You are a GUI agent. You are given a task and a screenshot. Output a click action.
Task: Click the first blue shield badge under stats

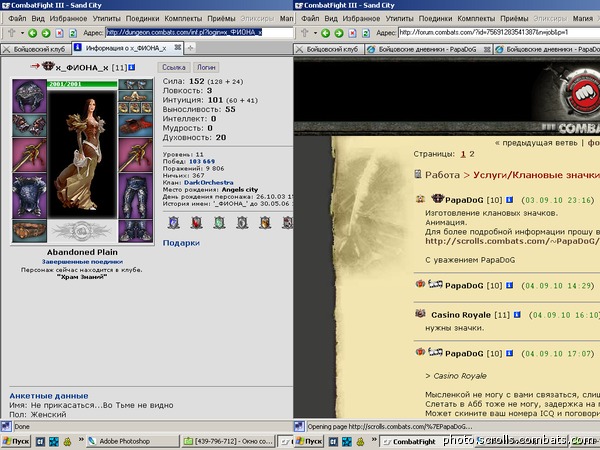174,222
